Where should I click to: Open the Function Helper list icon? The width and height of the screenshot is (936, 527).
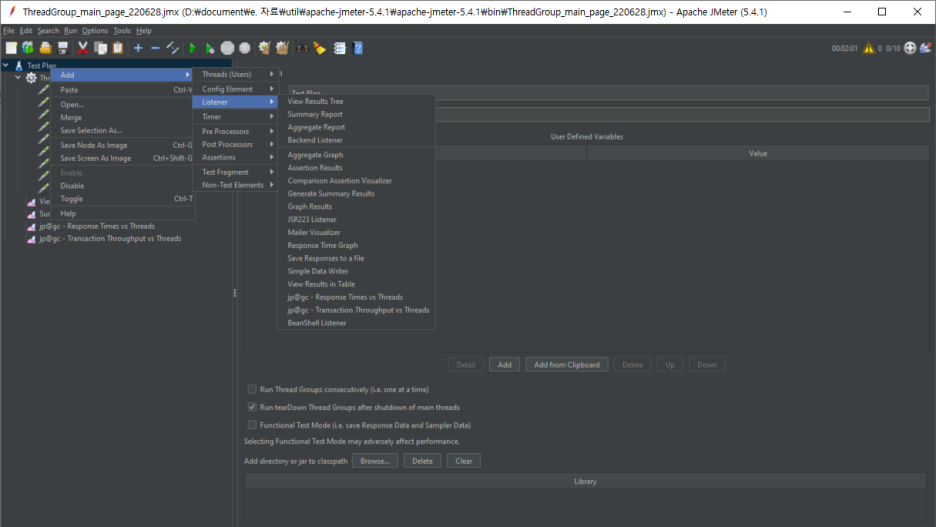(x=340, y=48)
